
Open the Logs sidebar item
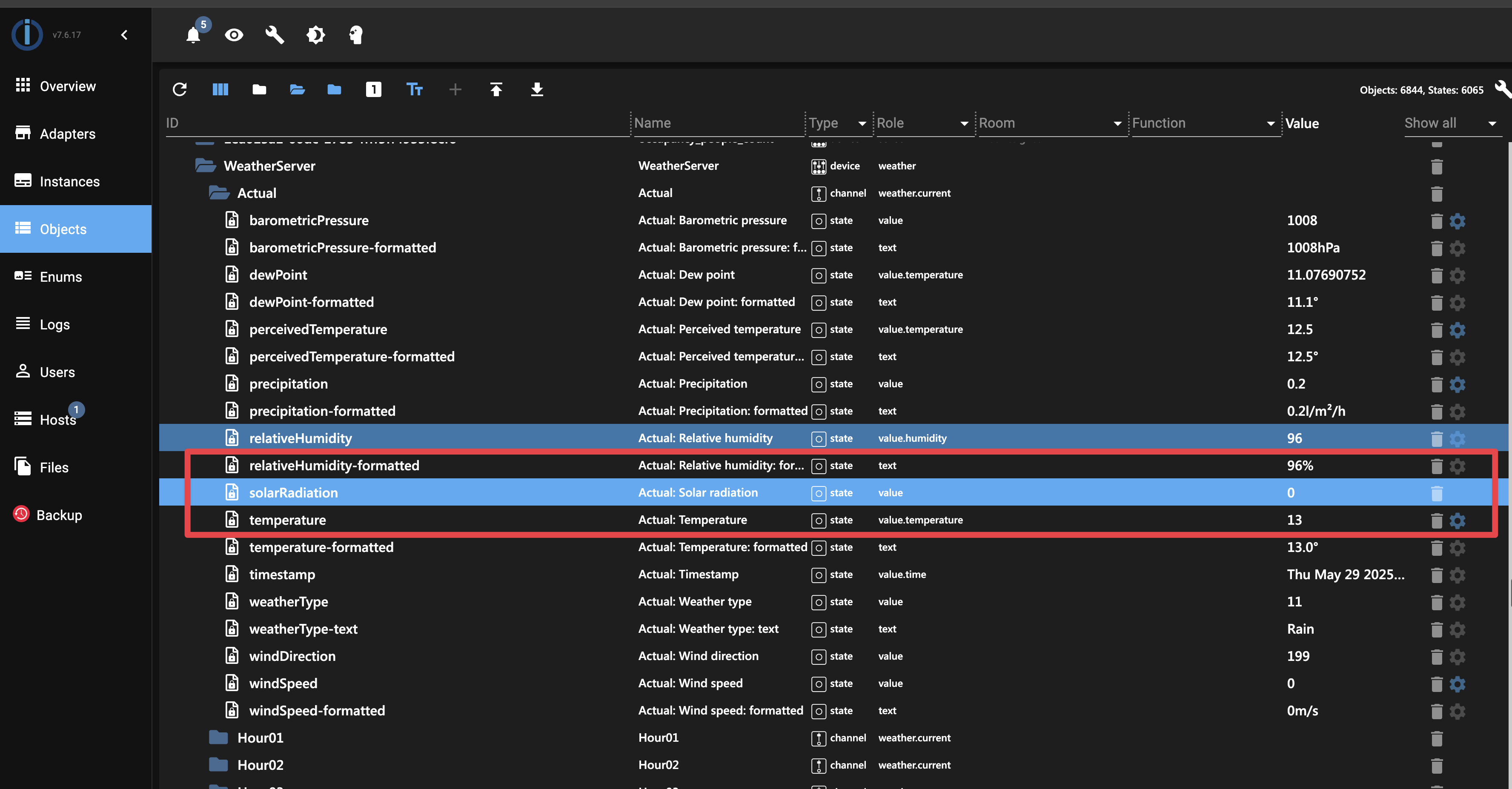point(54,324)
